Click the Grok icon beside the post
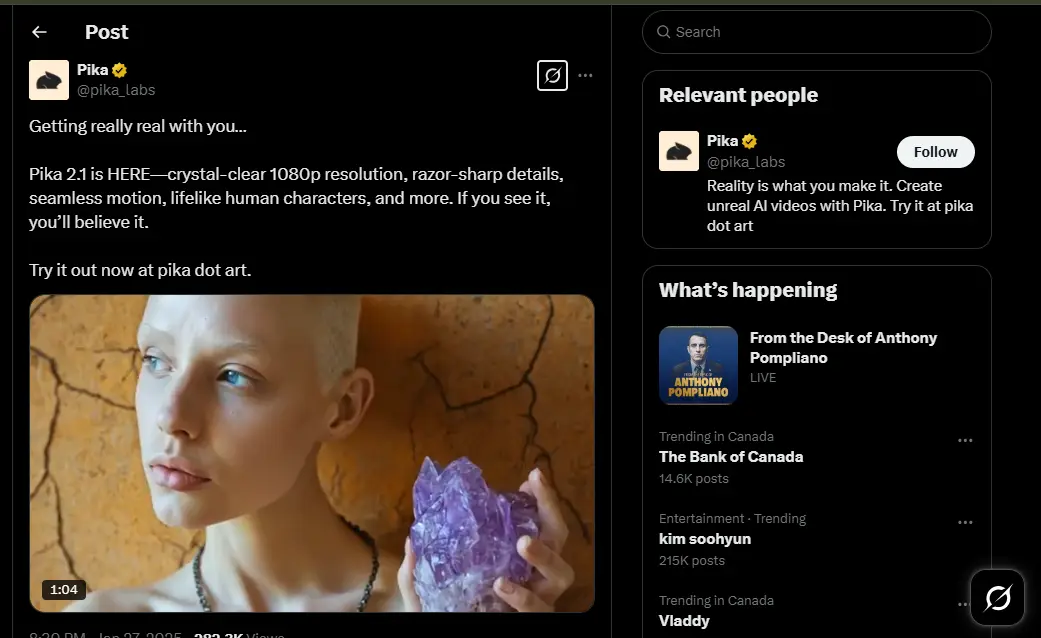The height and width of the screenshot is (638, 1041). (552, 75)
